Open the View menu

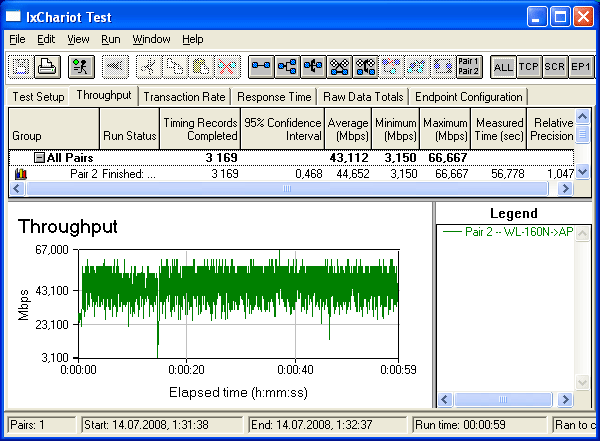[x=78, y=39]
